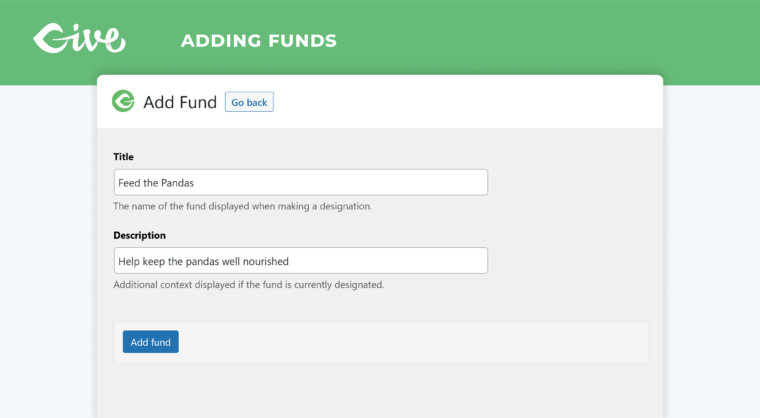Click the Add Fund page heading

coord(180,102)
